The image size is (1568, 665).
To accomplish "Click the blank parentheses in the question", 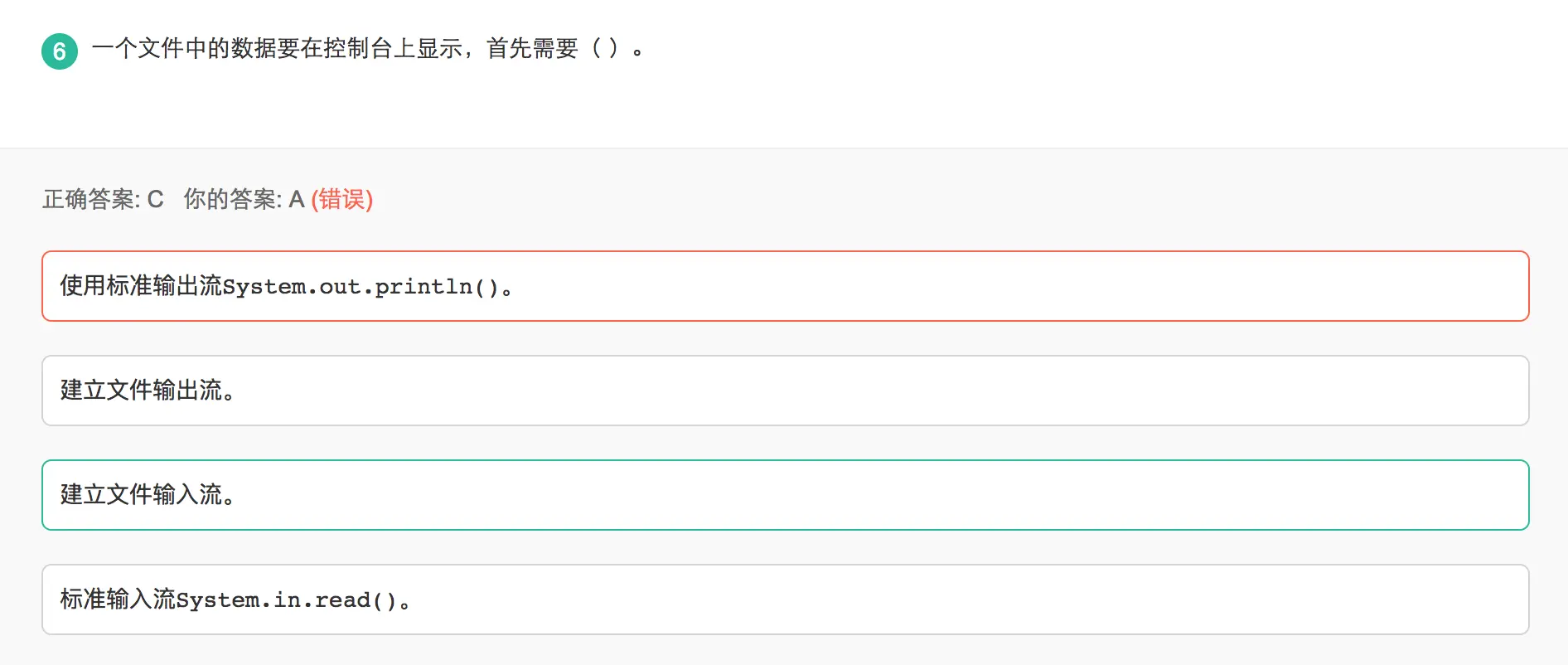I will pyautogui.click(x=605, y=49).
